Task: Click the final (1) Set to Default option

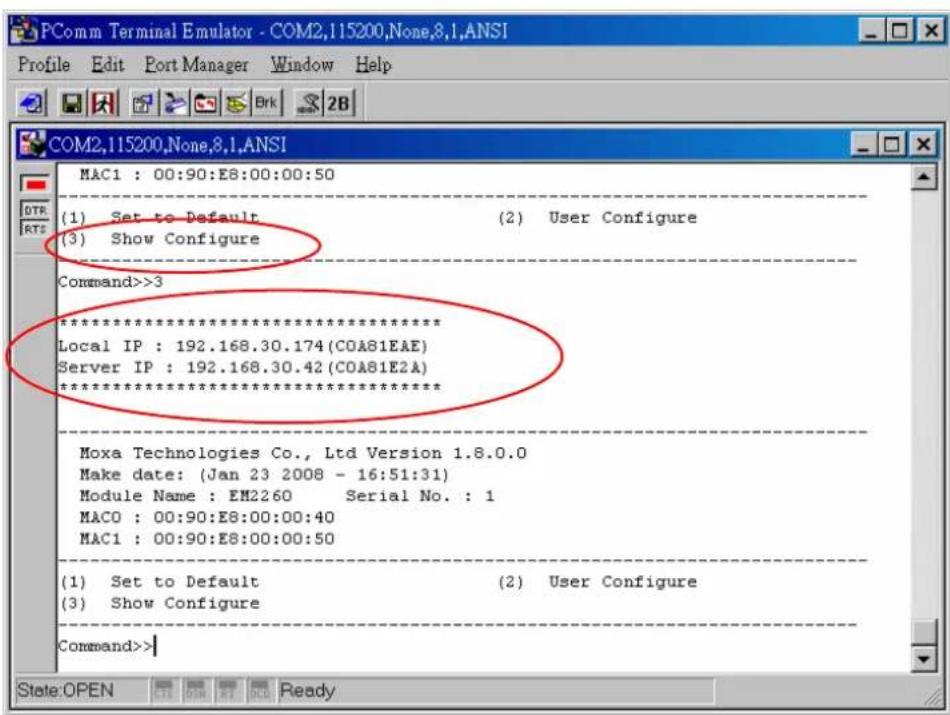Action: 160,582
